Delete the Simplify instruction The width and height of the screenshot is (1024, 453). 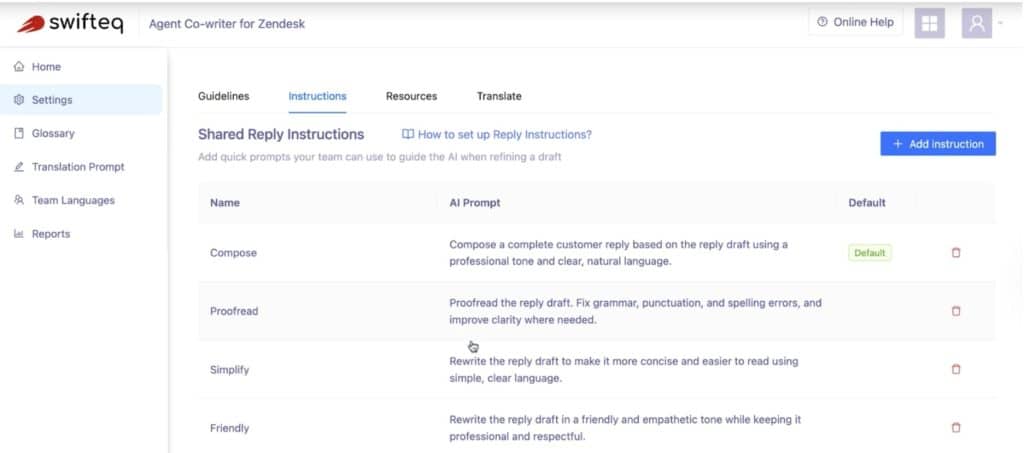pos(956,369)
